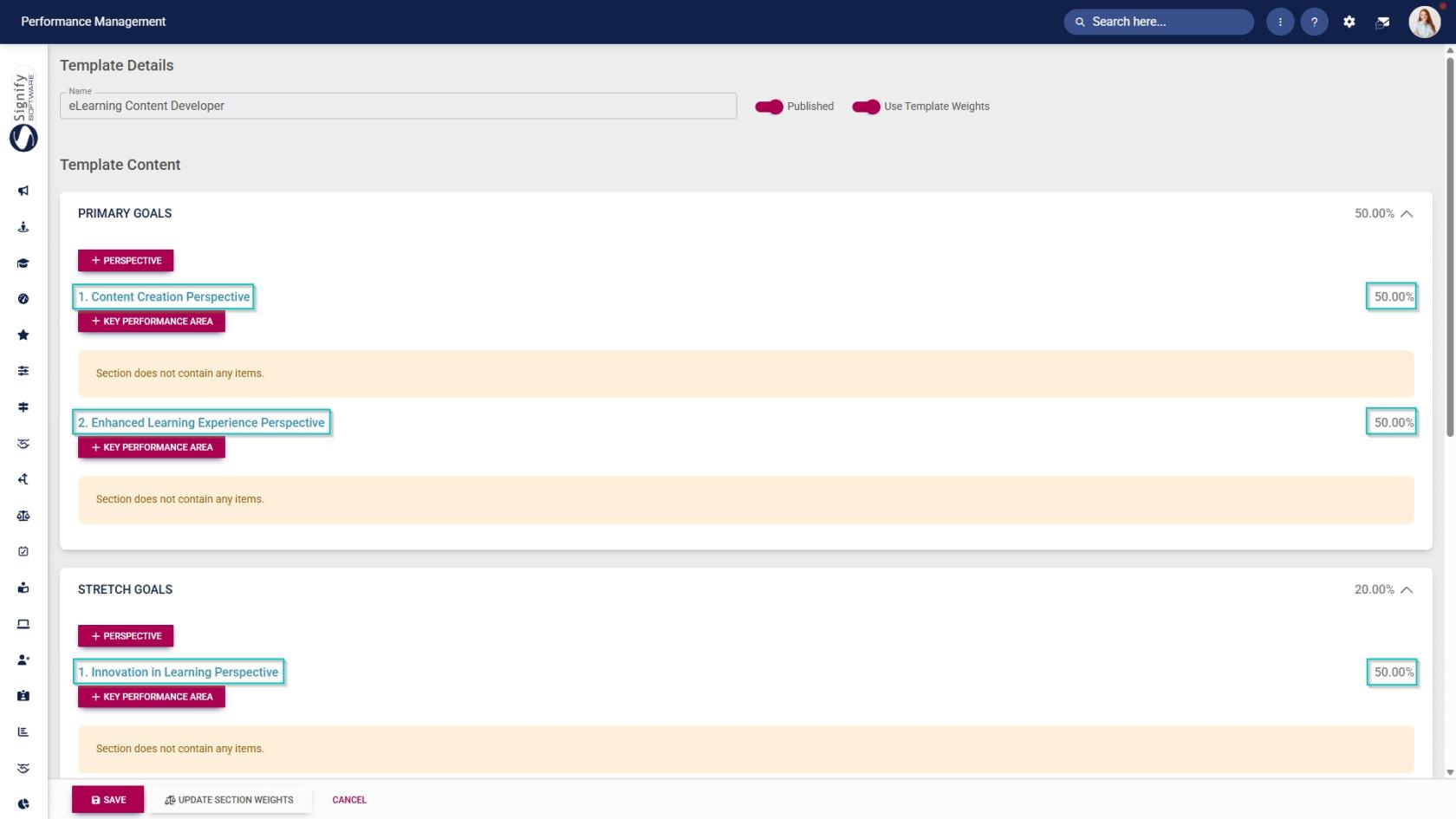Open the pie chart sidebar icon

tap(23, 804)
